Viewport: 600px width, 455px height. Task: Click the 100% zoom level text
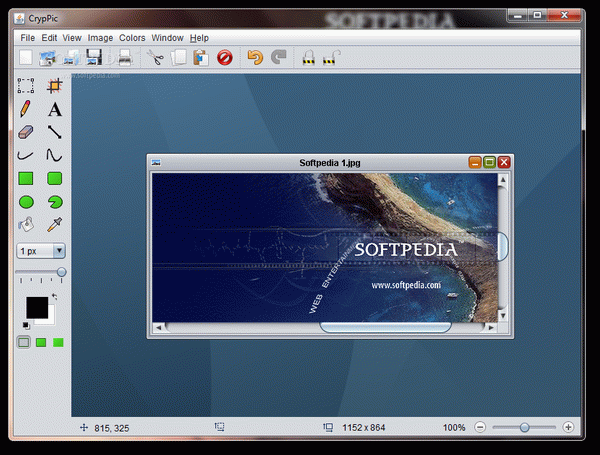click(454, 427)
